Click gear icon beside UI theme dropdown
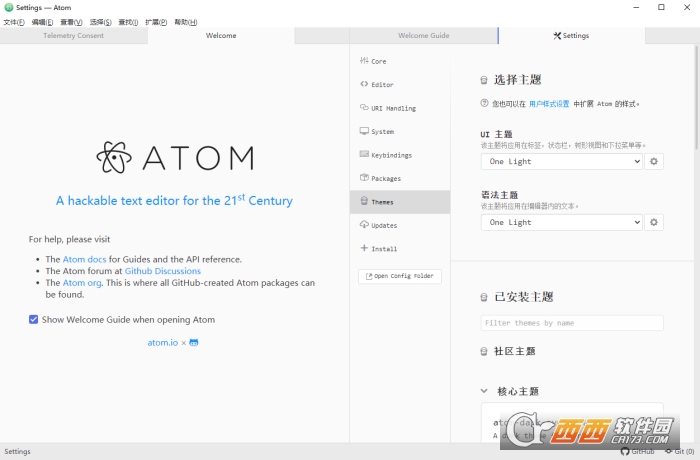The width and height of the screenshot is (700, 460). [654, 162]
